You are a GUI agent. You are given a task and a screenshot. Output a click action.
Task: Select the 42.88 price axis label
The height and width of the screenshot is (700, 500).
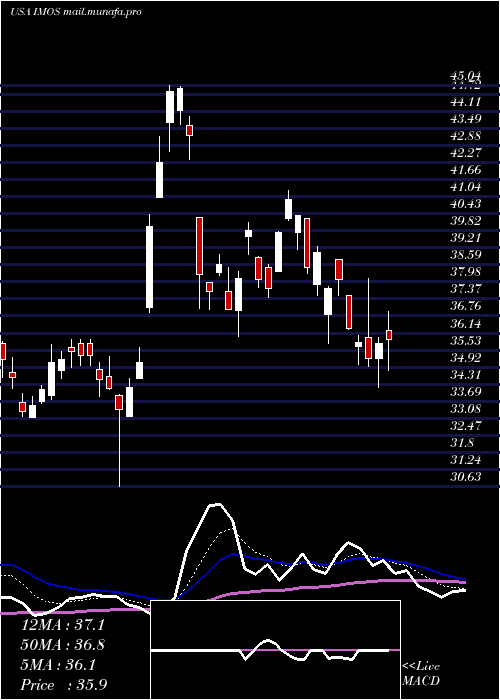(465, 136)
